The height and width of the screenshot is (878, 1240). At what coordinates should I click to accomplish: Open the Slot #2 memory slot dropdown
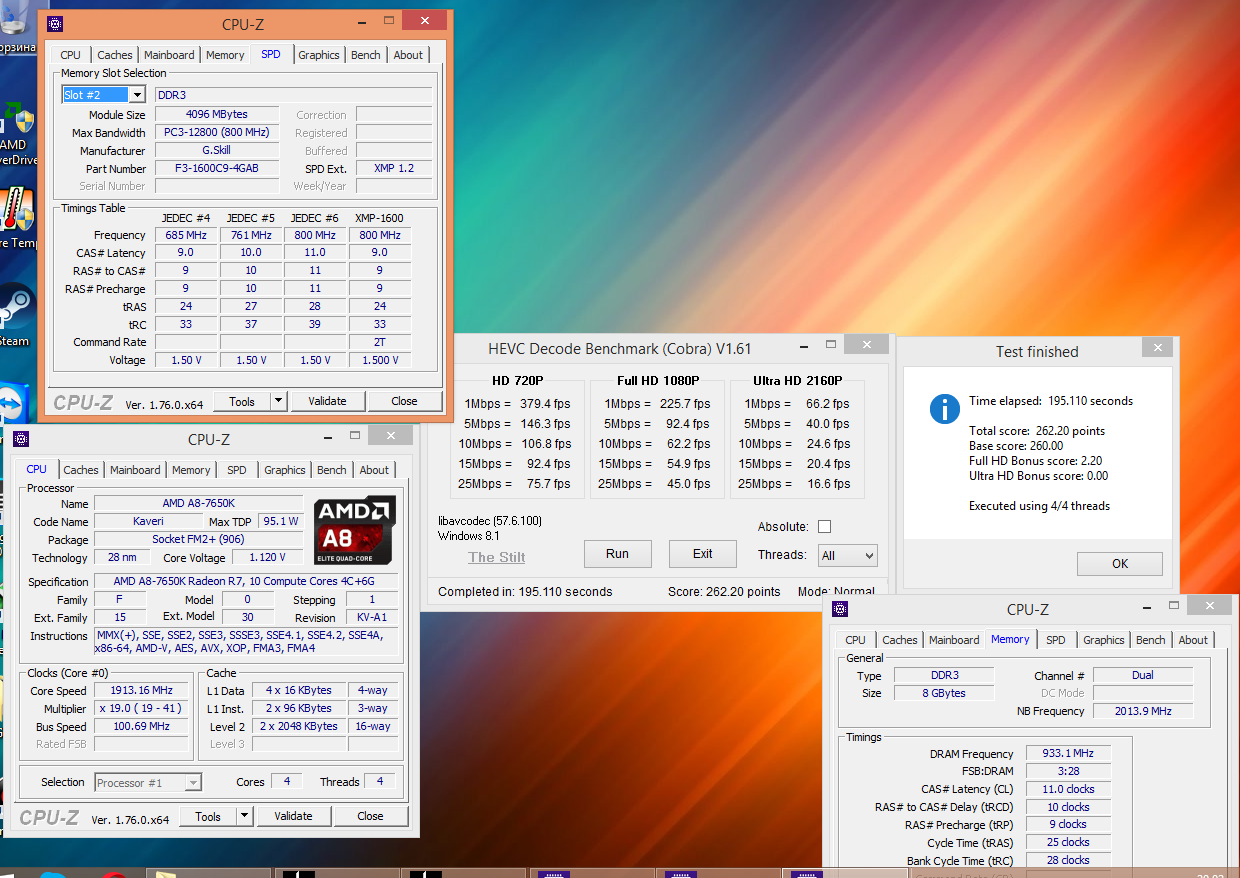[137, 95]
